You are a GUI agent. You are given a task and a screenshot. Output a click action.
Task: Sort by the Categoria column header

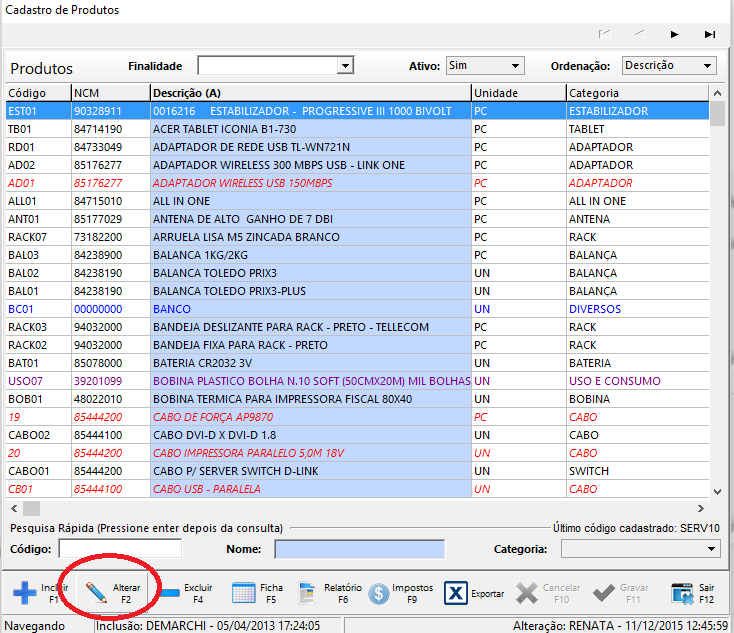(638, 93)
